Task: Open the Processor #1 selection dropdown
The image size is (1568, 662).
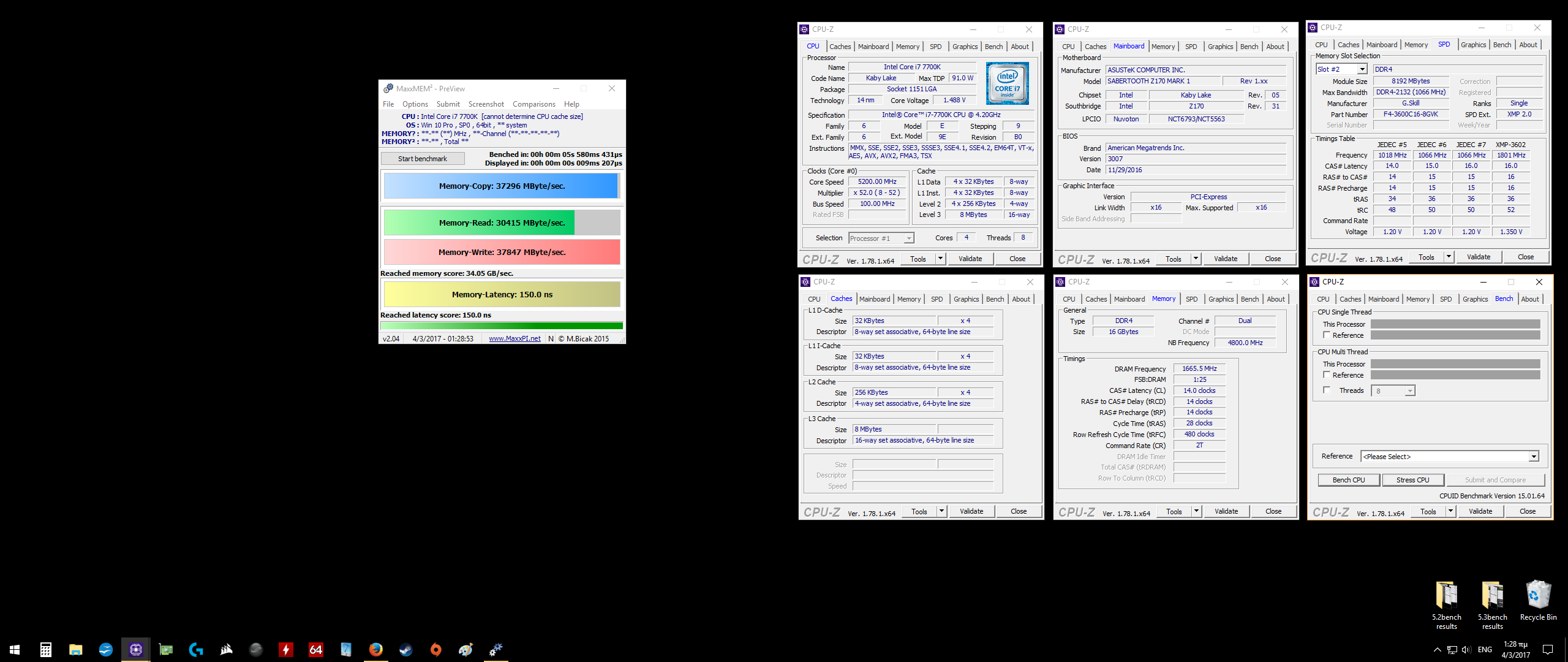Action: click(881, 238)
